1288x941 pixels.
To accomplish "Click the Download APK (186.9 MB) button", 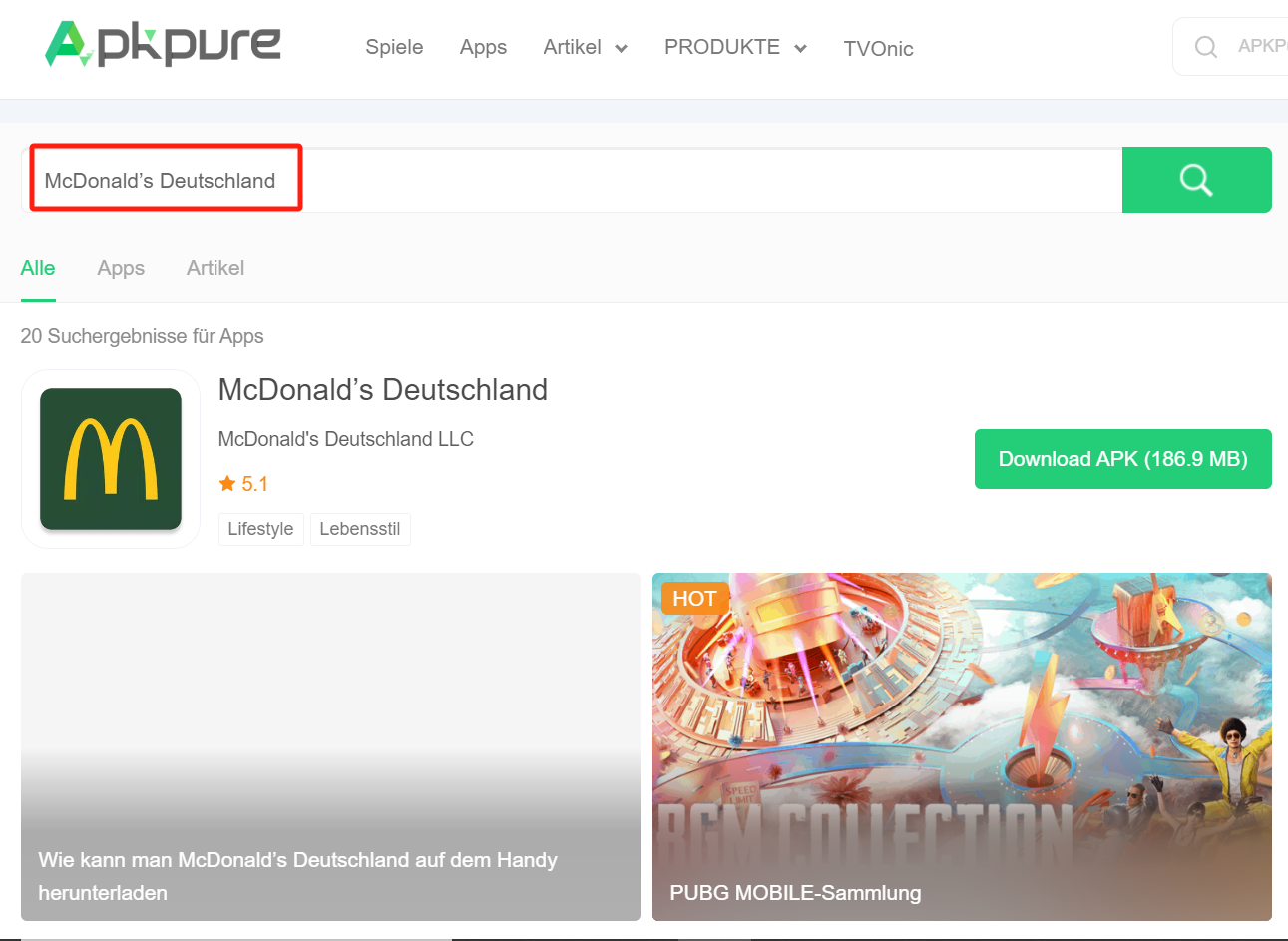I will (1122, 459).
